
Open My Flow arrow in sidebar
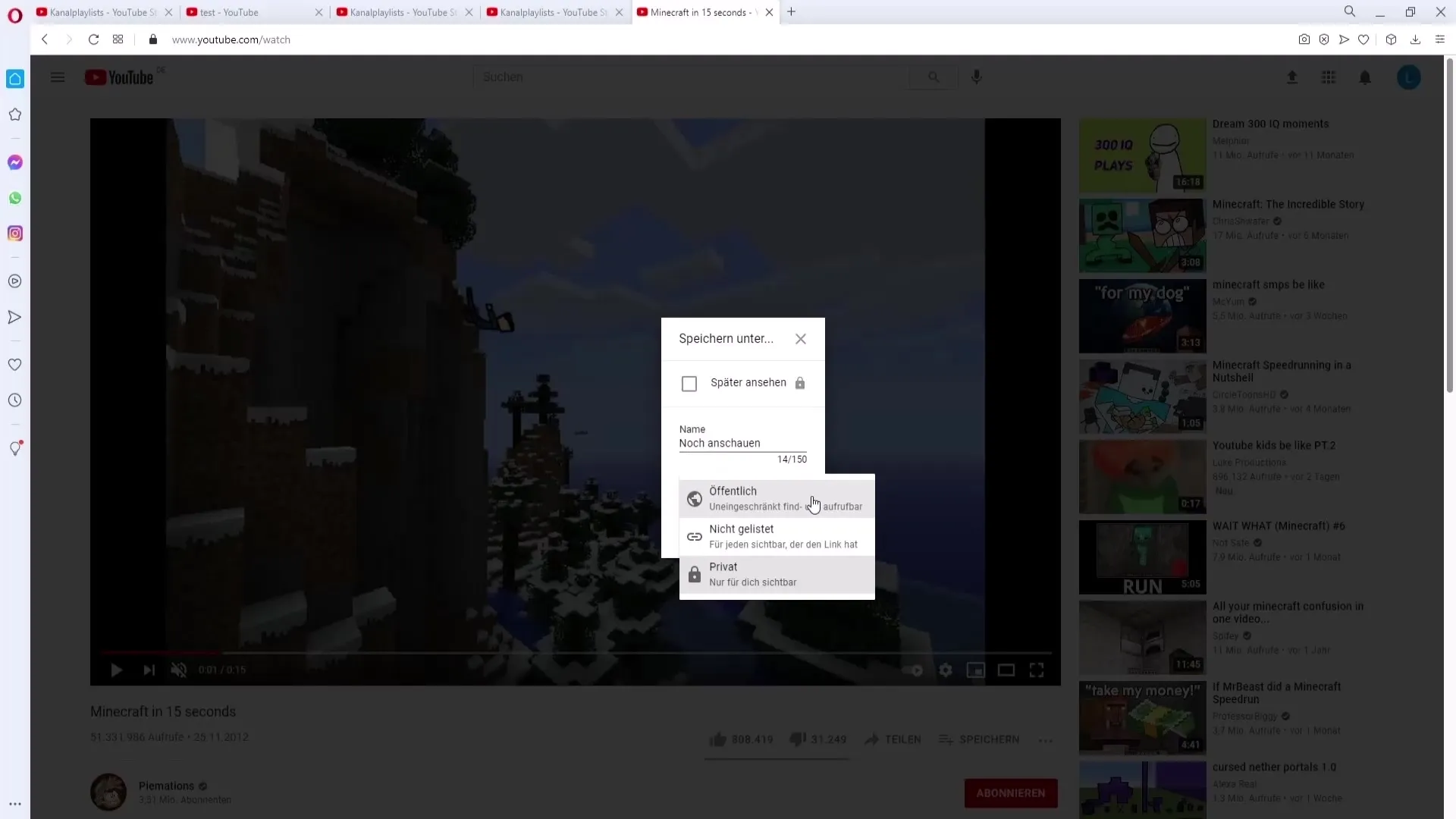pyautogui.click(x=15, y=317)
